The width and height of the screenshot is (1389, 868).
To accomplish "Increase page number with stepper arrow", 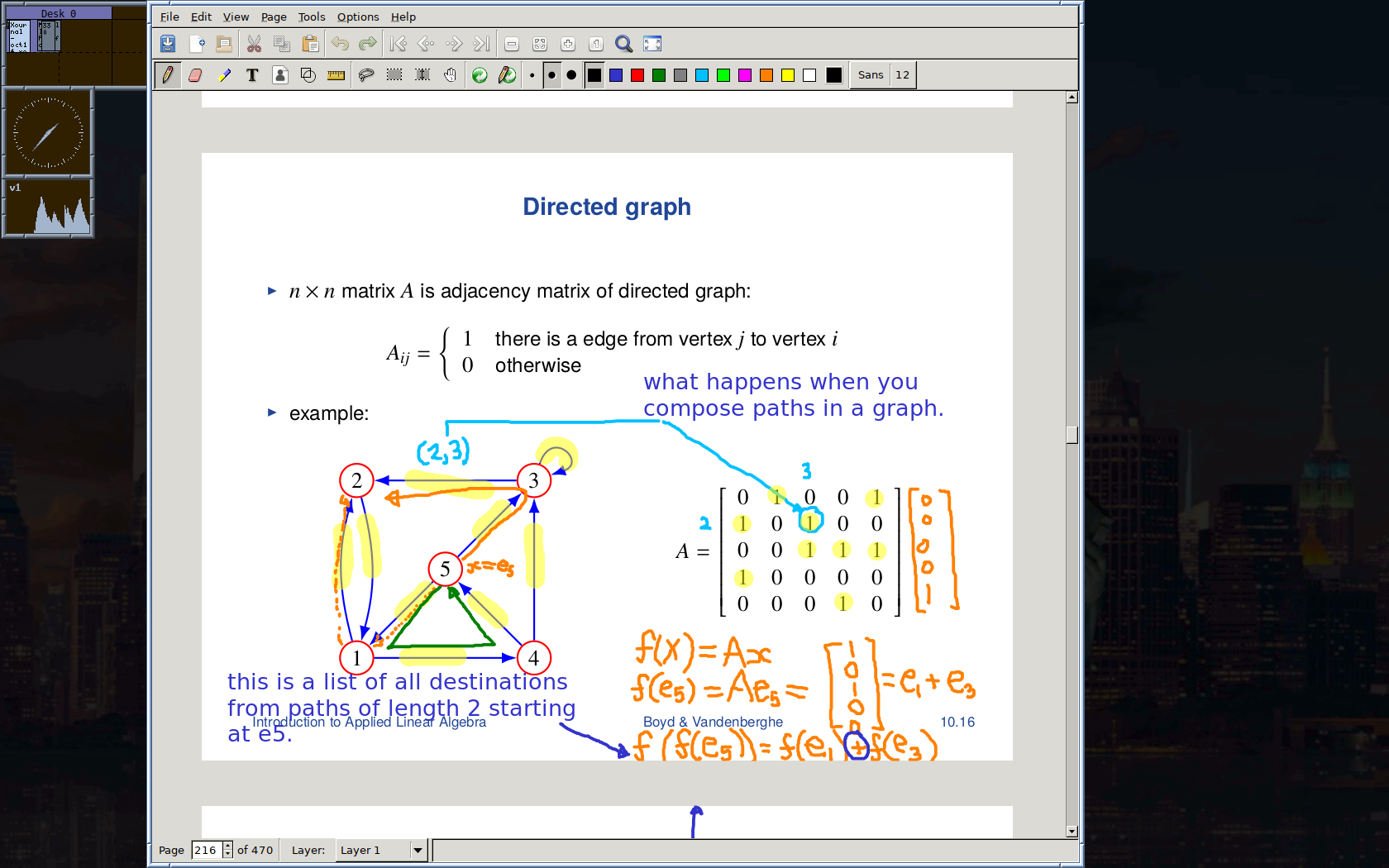I will tap(228, 846).
